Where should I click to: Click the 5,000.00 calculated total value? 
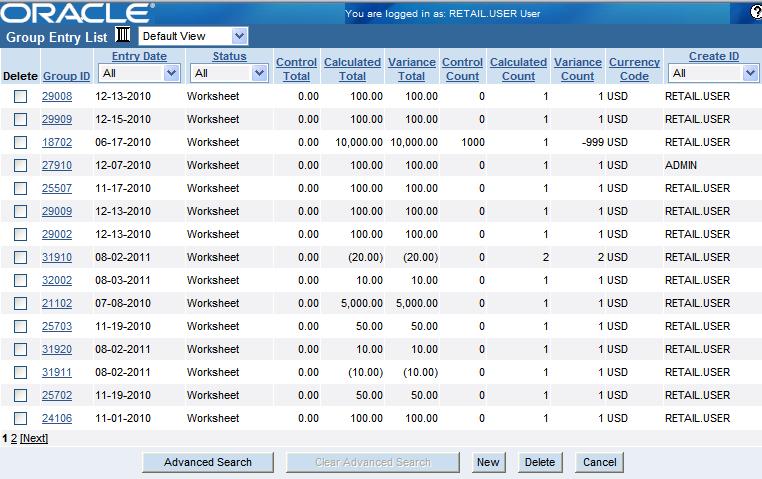click(362, 303)
